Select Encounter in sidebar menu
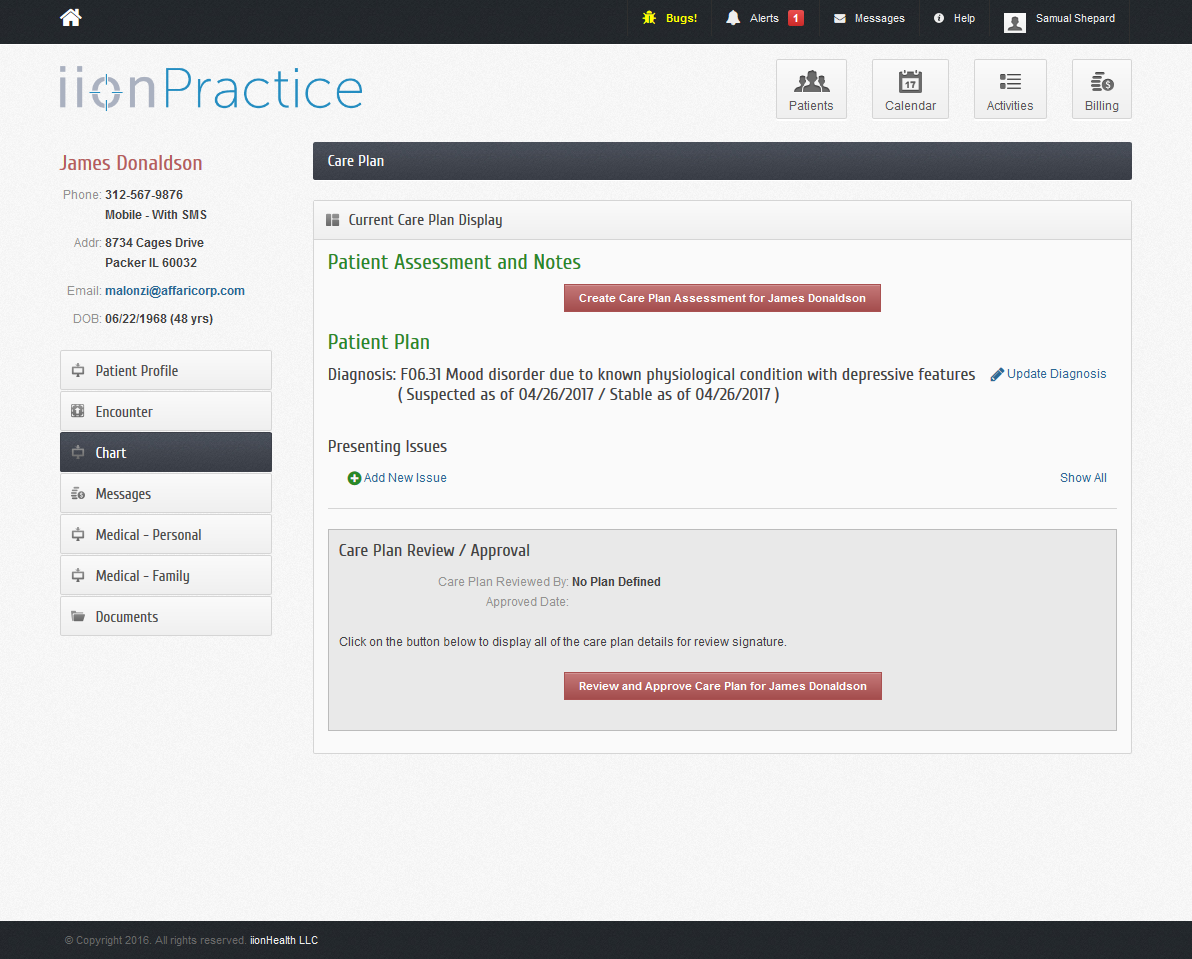 (166, 411)
